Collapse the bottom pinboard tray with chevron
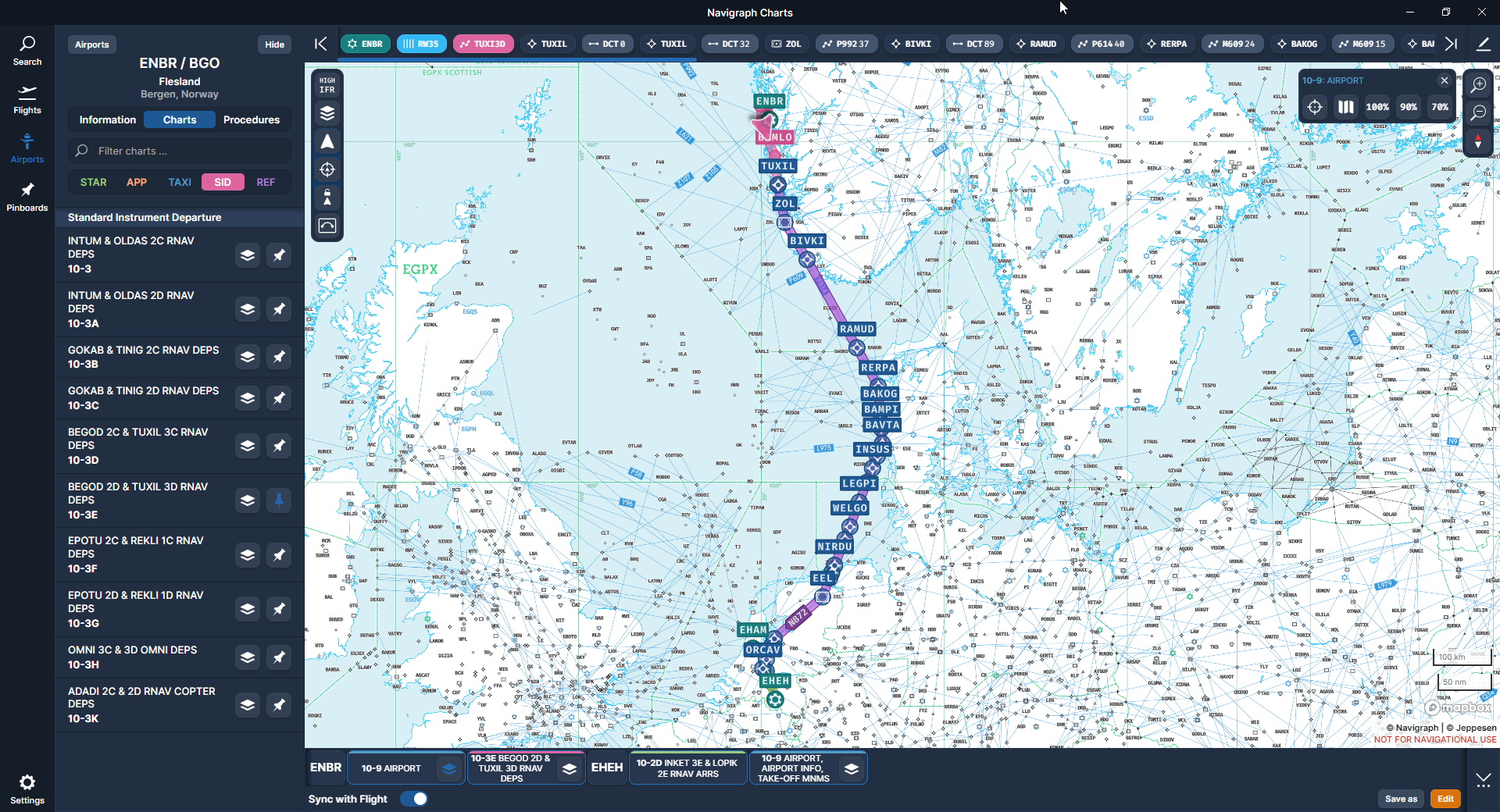The width and height of the screenshot is (1500, 812). point(1483,779)
